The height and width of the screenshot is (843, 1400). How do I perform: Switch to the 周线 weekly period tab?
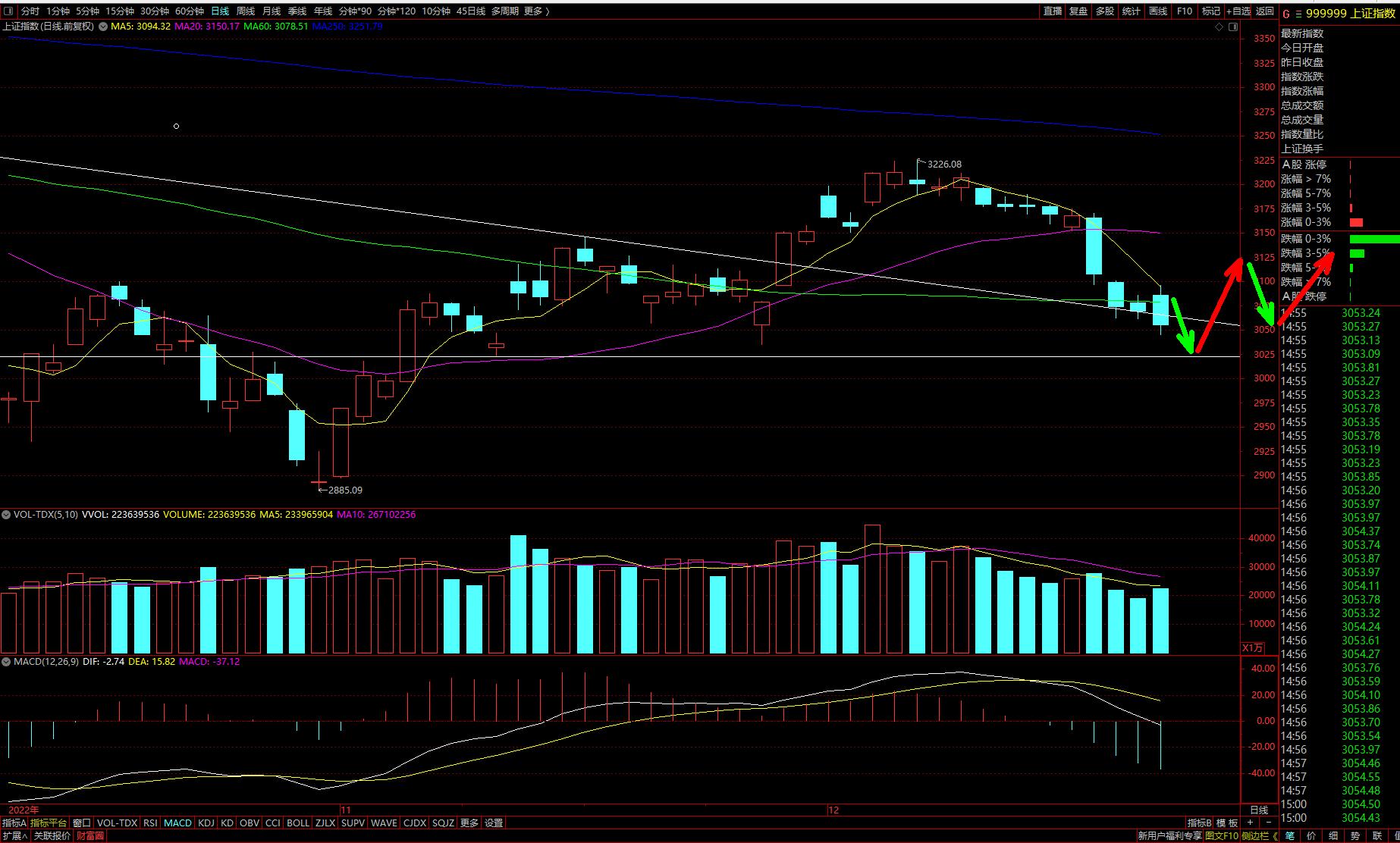point(246,11)
